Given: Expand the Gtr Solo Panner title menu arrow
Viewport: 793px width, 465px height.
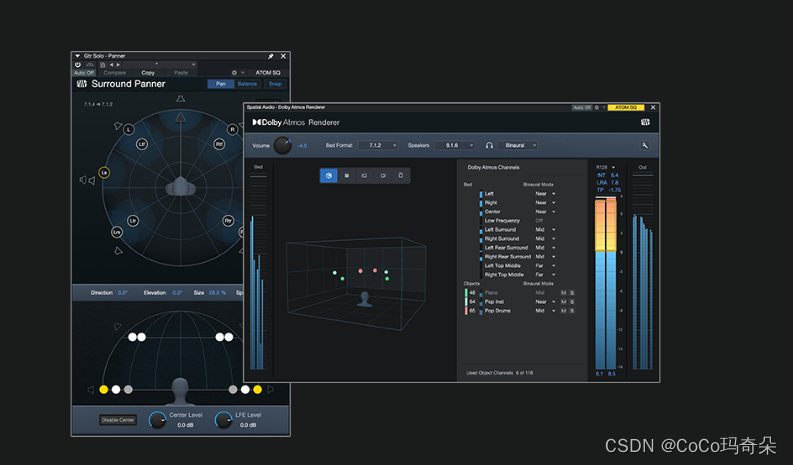Looking at the screenshot, I should tap(77, 56).
